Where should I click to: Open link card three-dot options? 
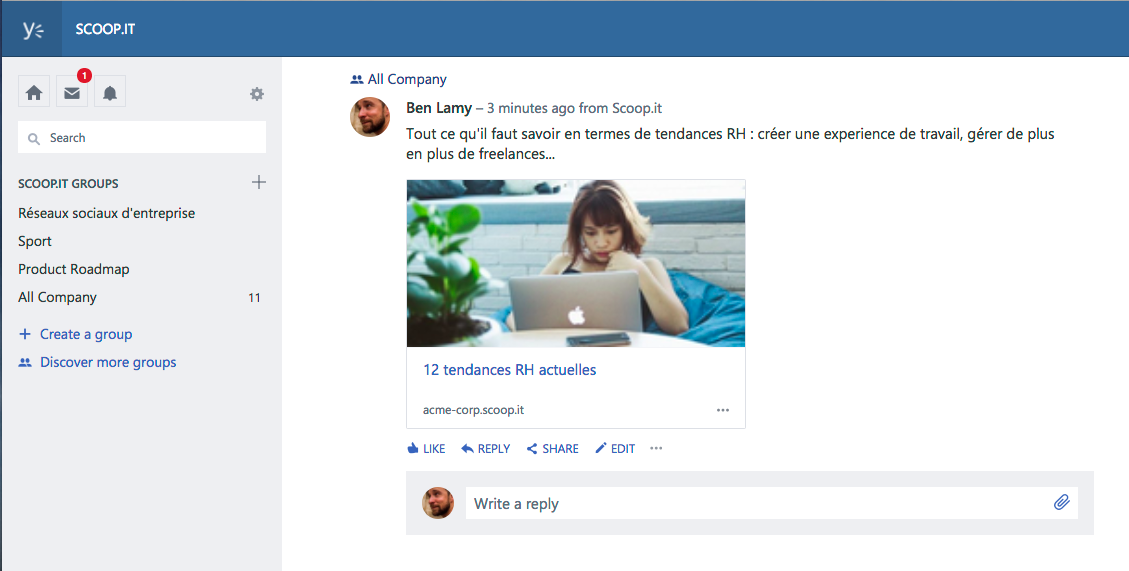pyautogui.click(x=723, y=410)
